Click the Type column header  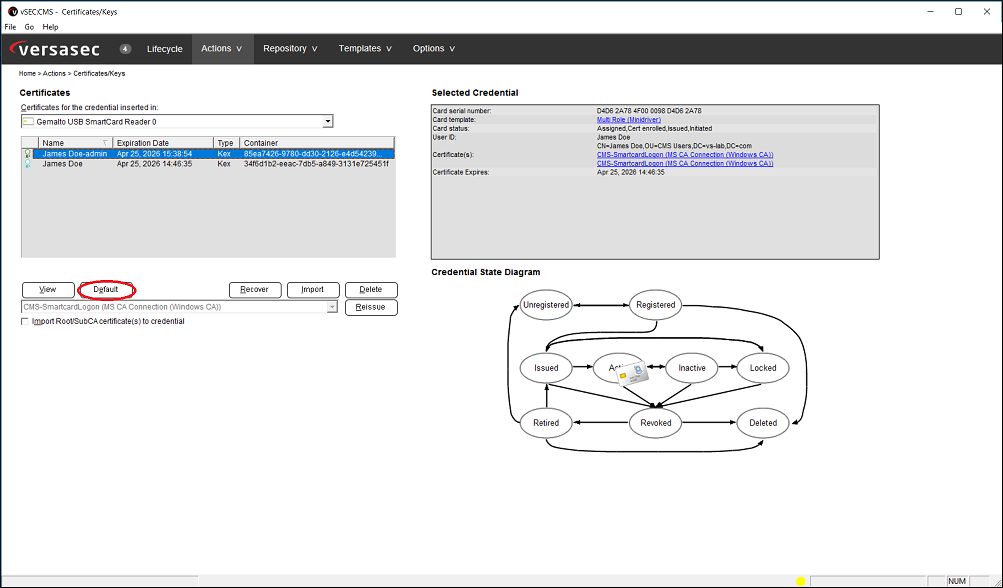pos(226,143)
